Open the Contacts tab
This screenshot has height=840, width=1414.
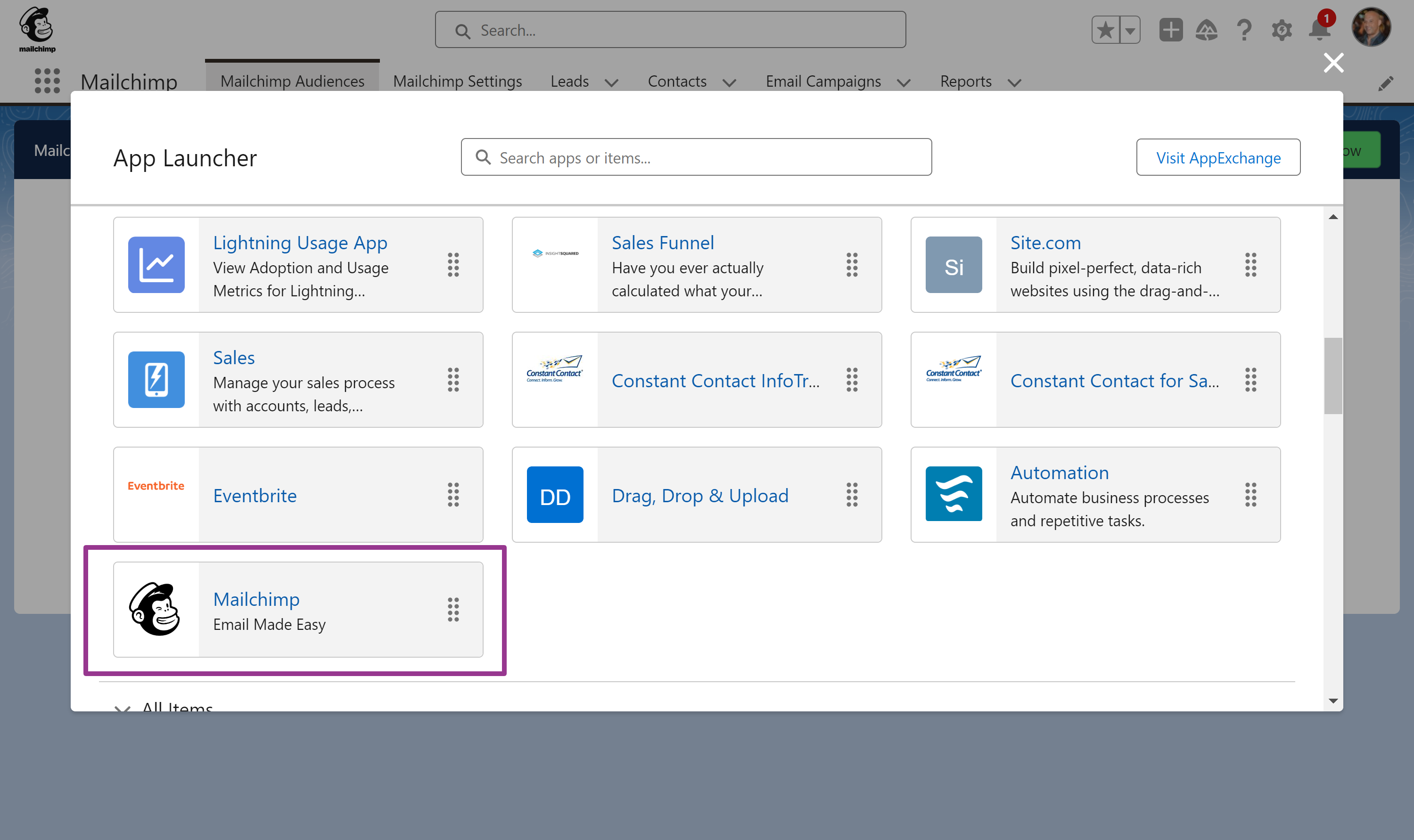[x=677, y=81]
